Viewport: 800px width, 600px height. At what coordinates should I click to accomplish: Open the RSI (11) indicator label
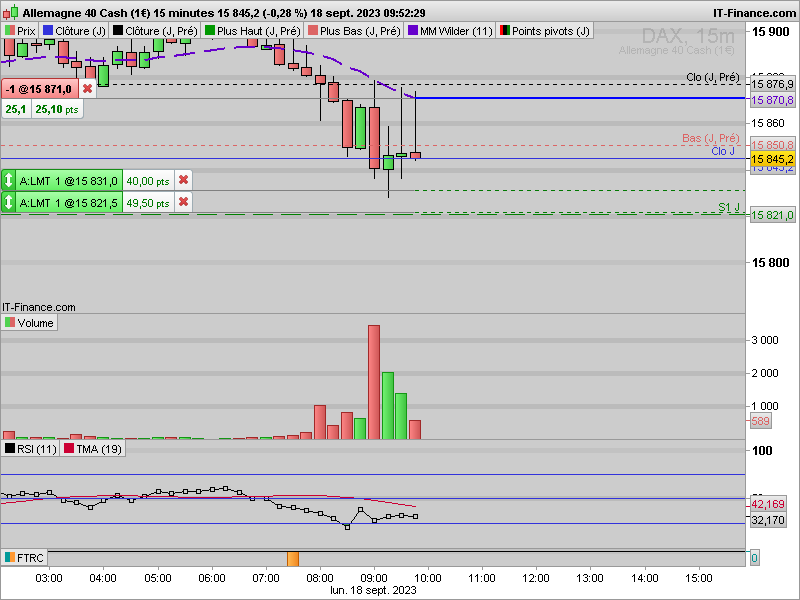coord(31,449)
